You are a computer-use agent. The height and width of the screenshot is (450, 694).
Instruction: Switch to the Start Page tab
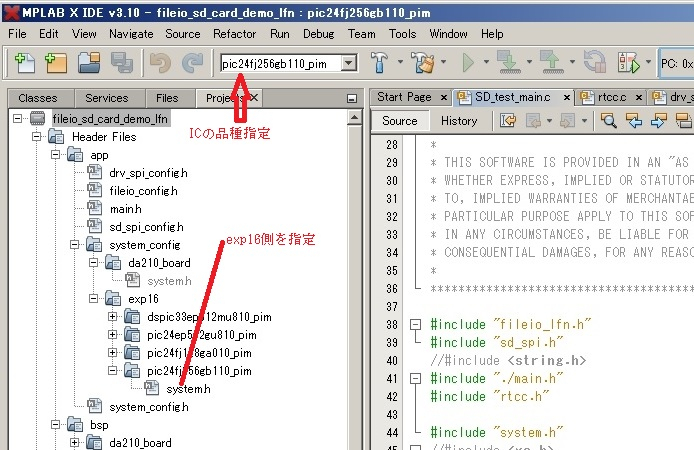click(404, 97)
